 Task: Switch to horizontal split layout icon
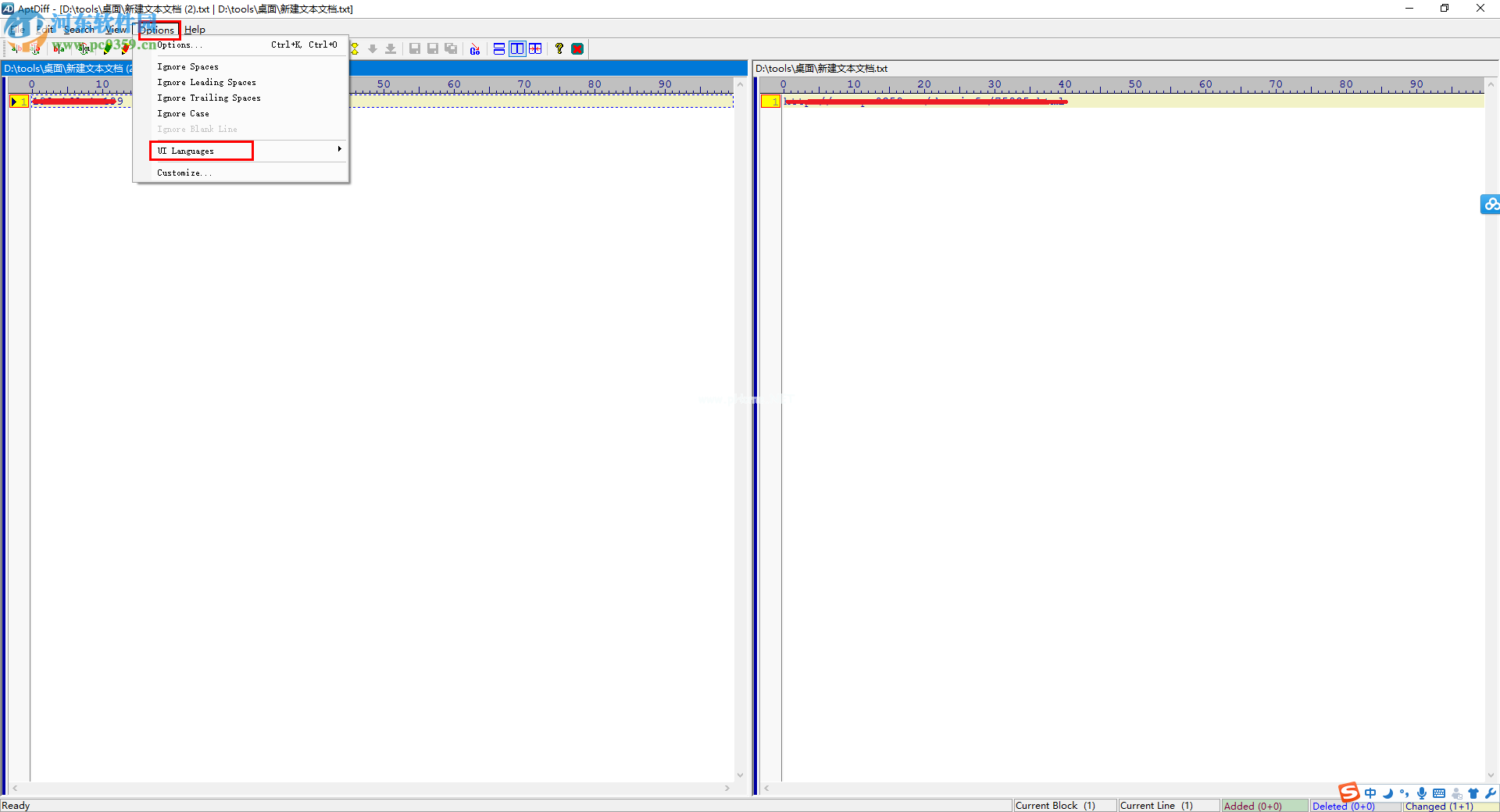click(x=499, y=49)
